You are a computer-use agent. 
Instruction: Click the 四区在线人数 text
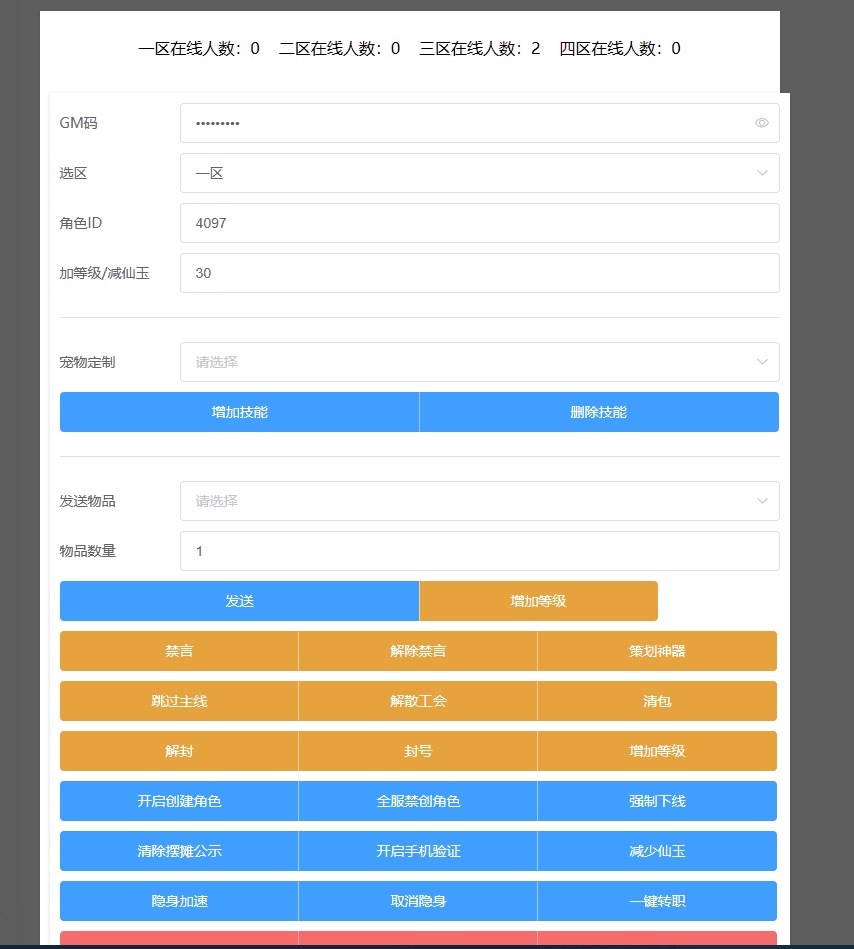[x=620, y=48]
